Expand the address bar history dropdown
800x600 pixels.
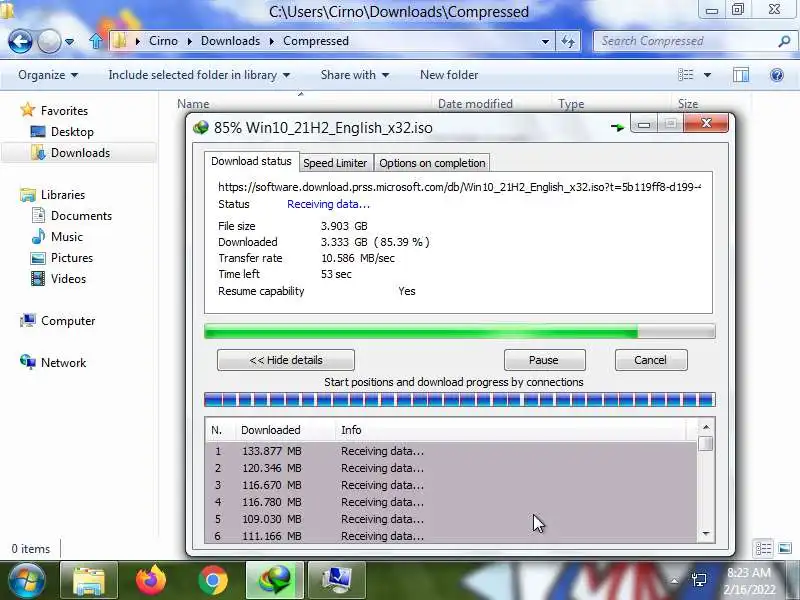pyautogui.click(x=545, y=41)
